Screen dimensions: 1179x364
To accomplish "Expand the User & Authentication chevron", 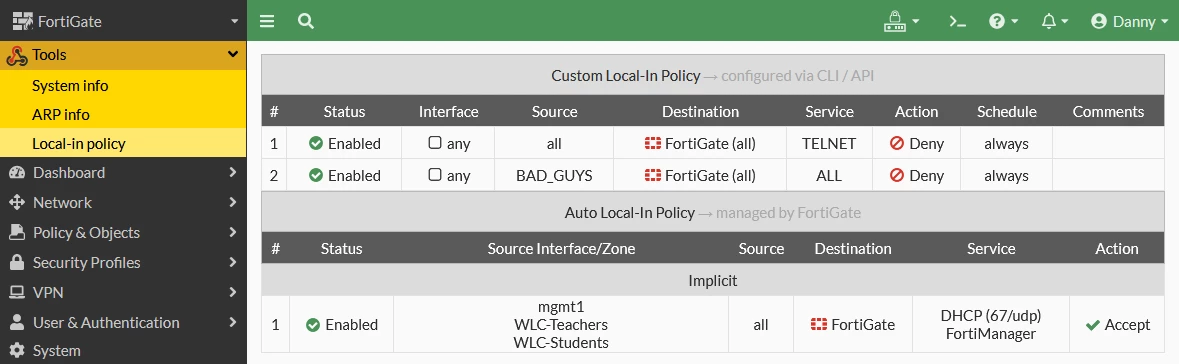I will point(232,323).
